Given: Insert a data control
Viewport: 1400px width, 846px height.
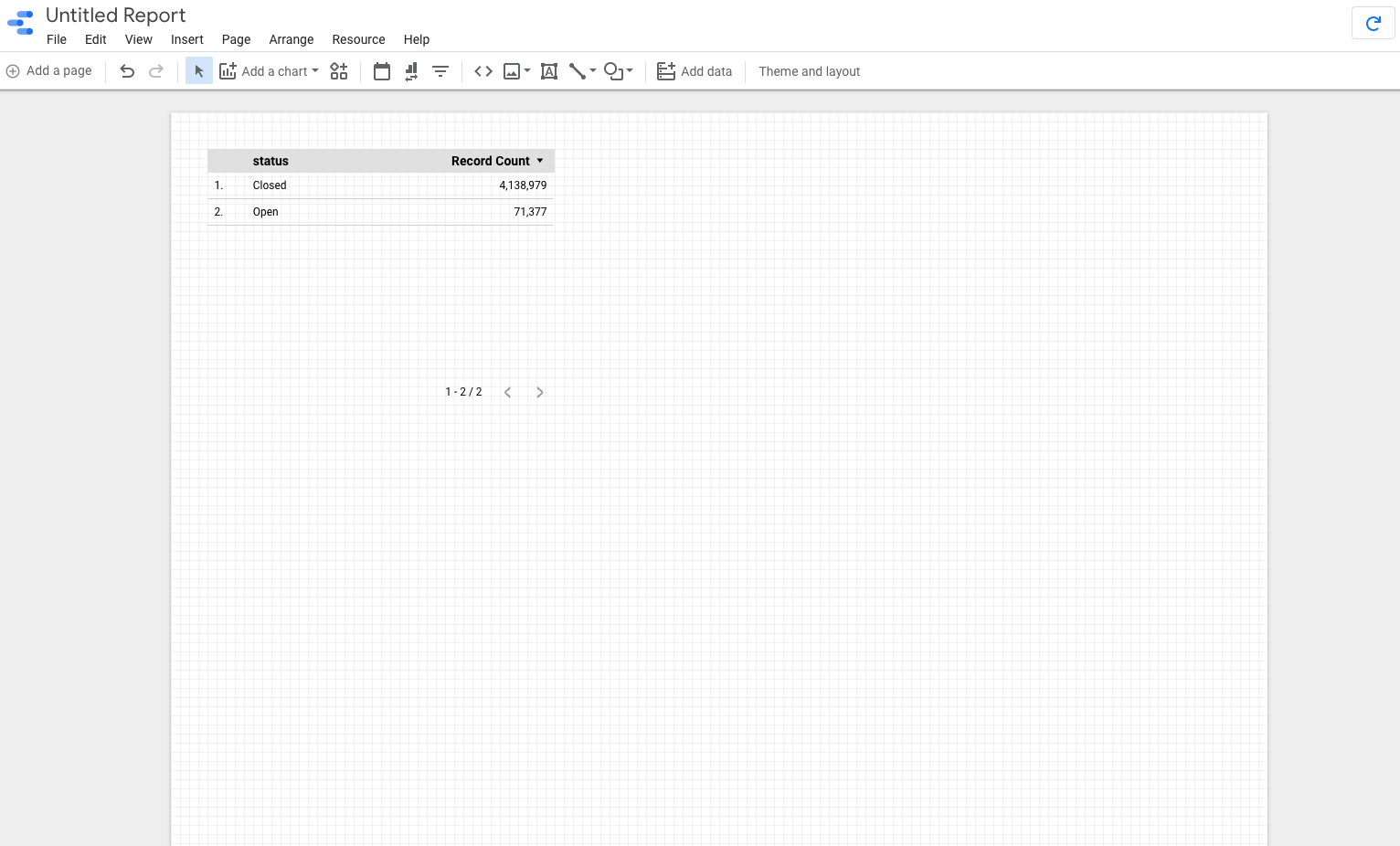Looking at the screenshot, I should pyautogui.click(x=411, y=71).
